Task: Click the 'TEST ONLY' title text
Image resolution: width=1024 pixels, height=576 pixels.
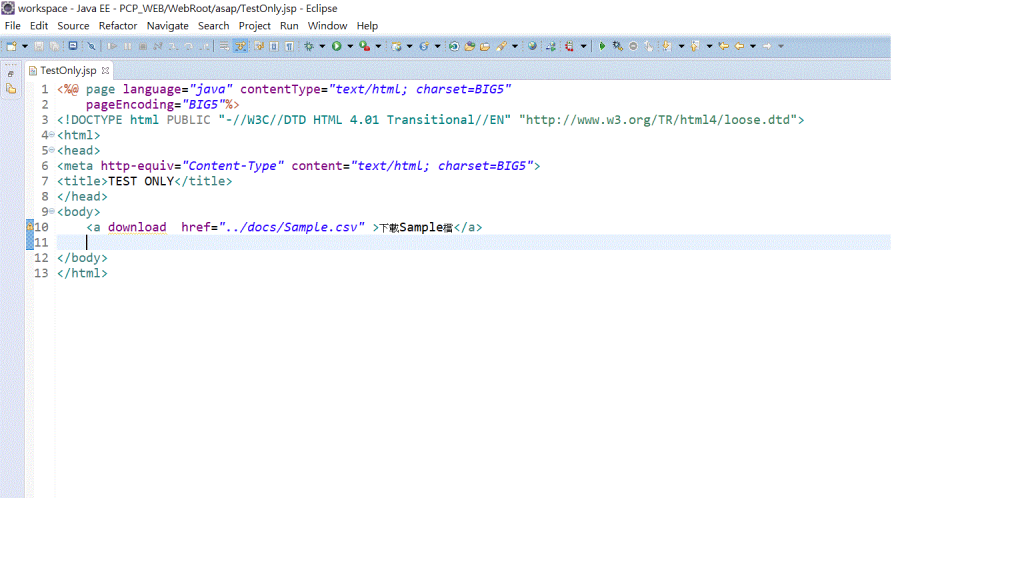Action: (x=141, y=181)
